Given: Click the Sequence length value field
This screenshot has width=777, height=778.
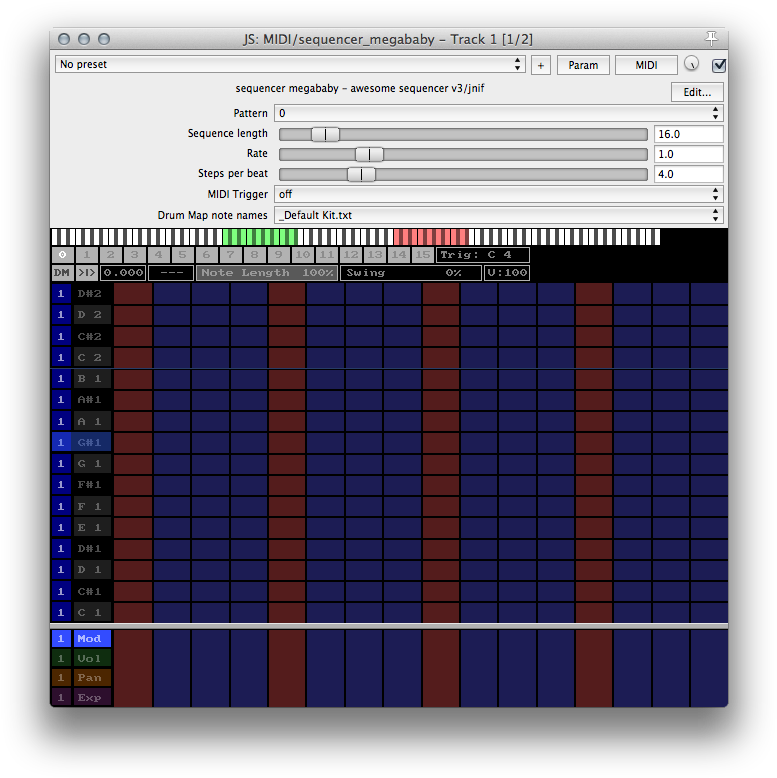Looking at the screenshot, I should pos(688,134).
